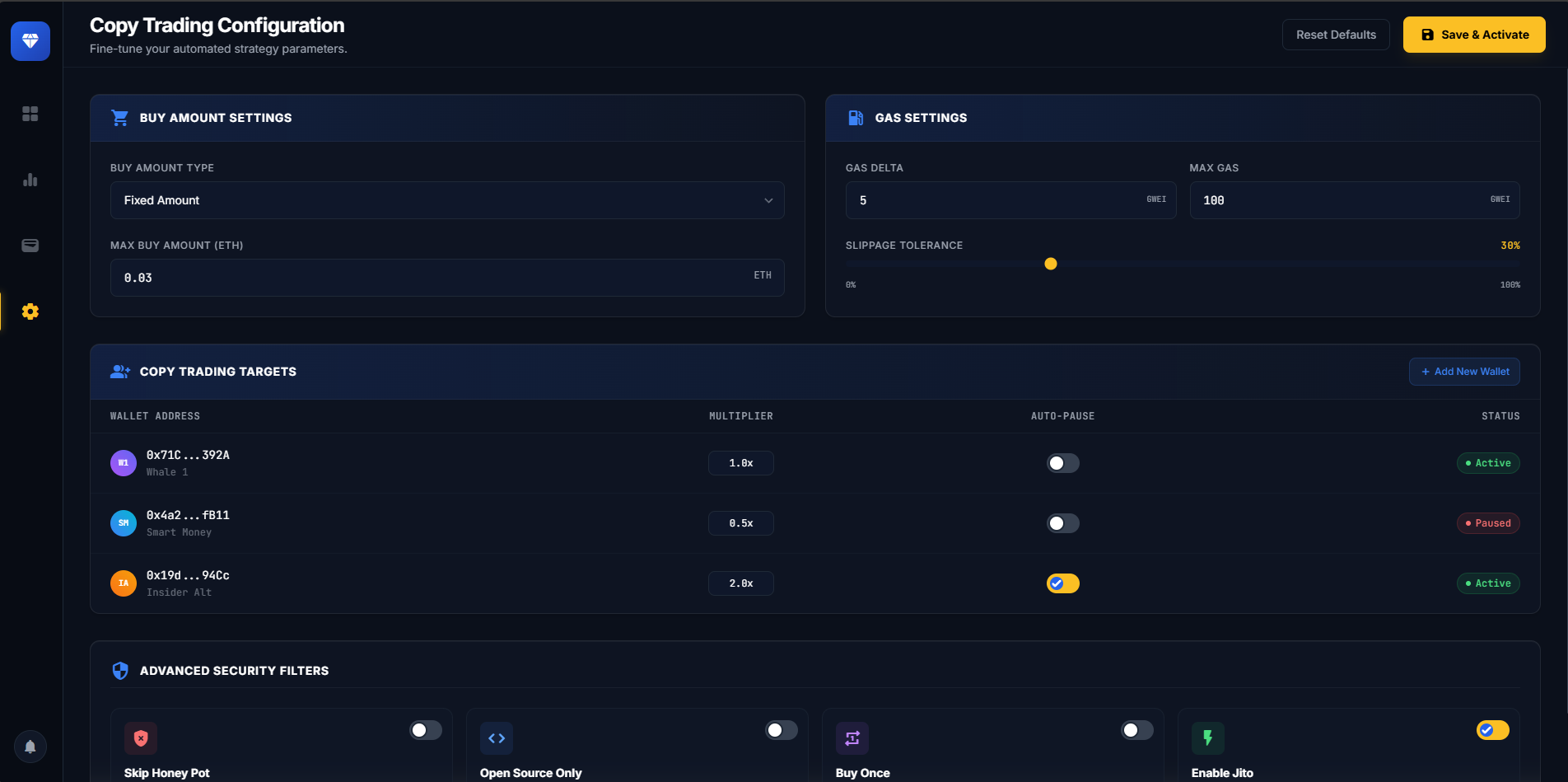Click Add New Wallet button
The height and width of the screenshot is (782, 1568).
tap(1463, 372)
